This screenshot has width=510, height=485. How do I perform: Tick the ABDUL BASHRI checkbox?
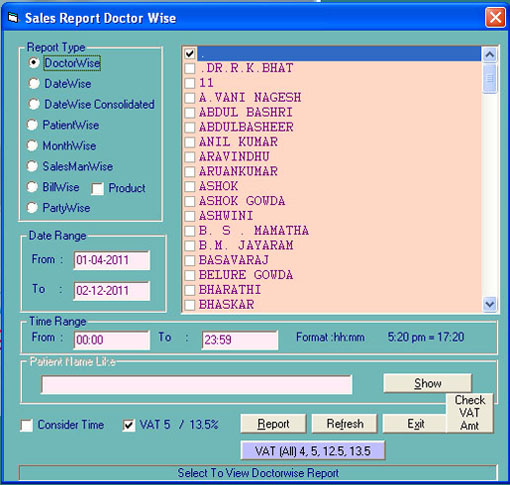pos(190,112)
